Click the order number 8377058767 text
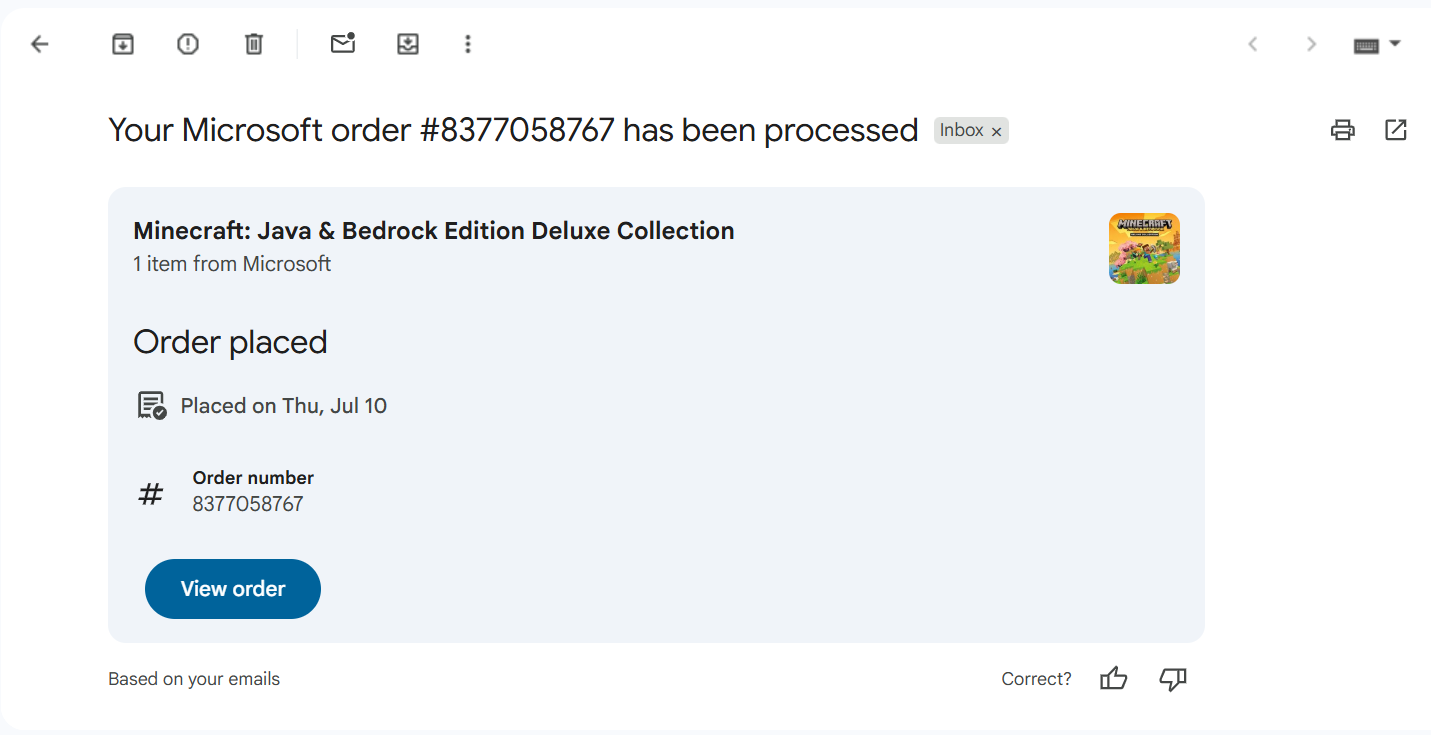 click(x=248, y=504)
